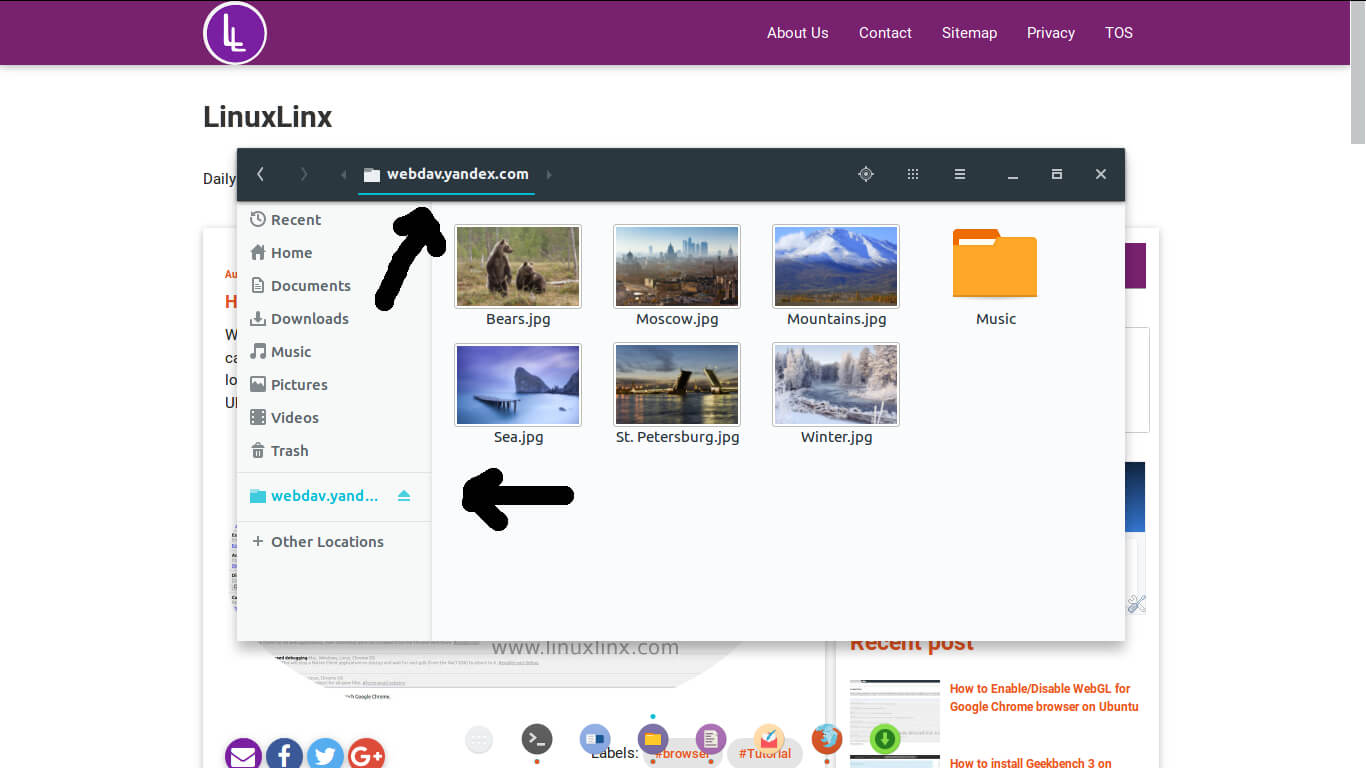Screen dimensions: 1366x768
Task: Open the #Tutorial label link
Action: pos(765,754)
